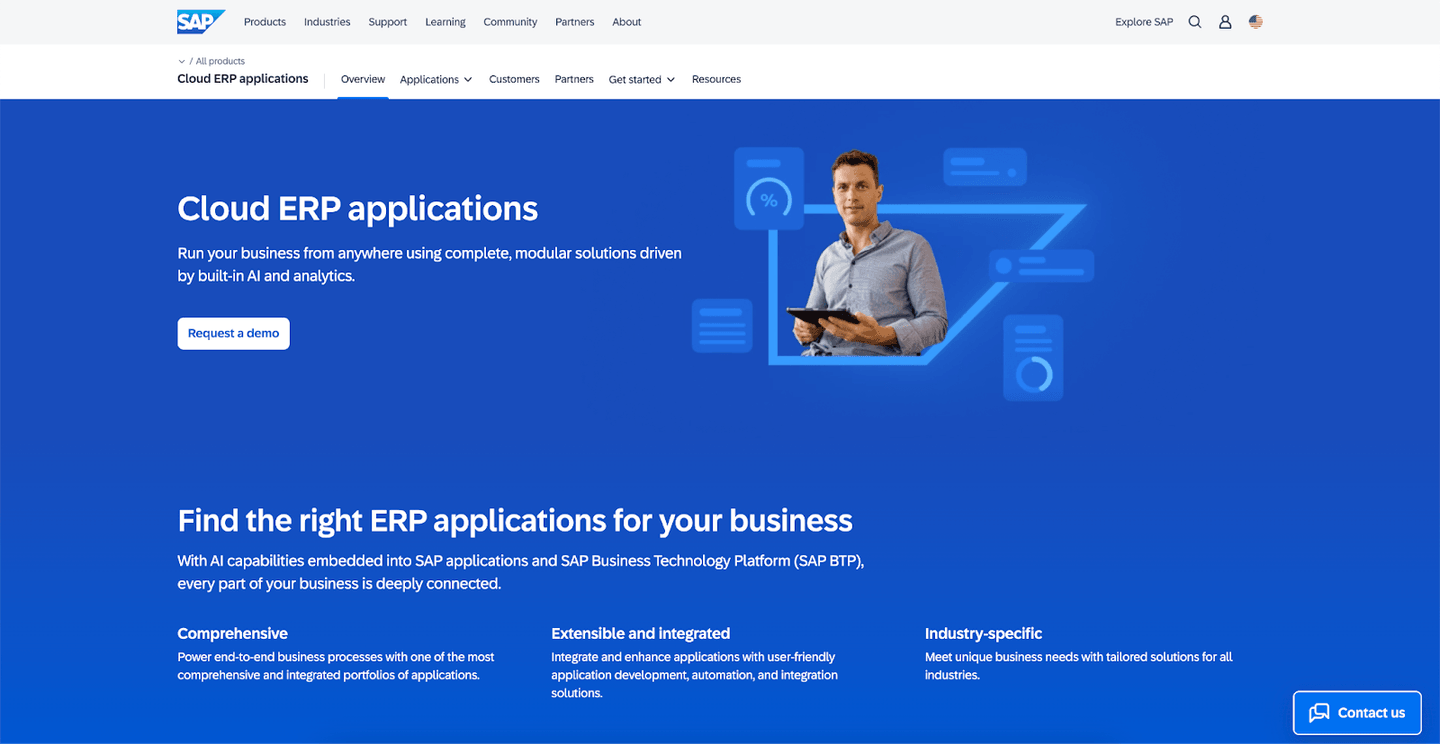
Task: Open the Industries menu
Action: point(327,22)
